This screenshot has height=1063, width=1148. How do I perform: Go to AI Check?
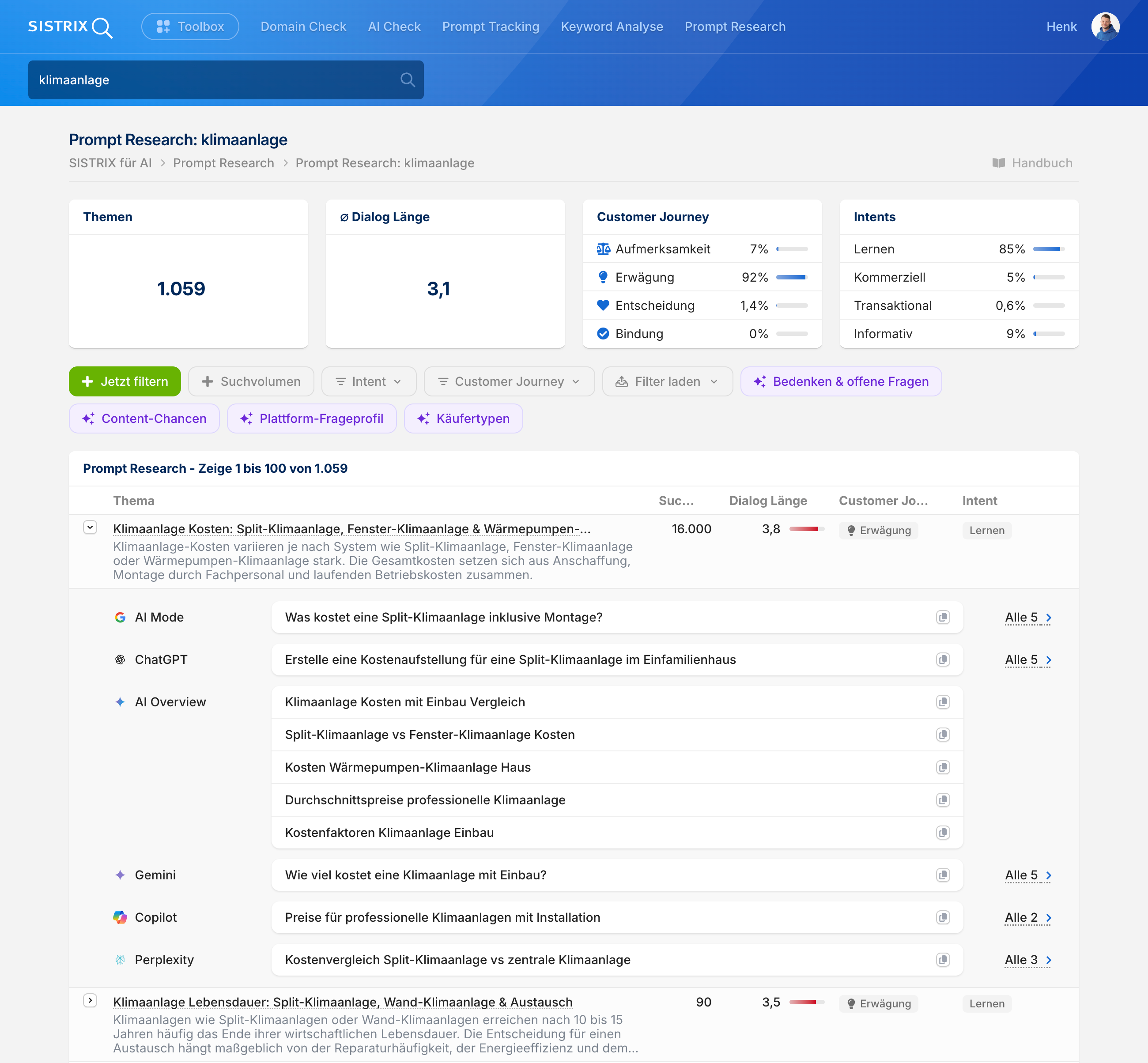[x=394, y=26]
